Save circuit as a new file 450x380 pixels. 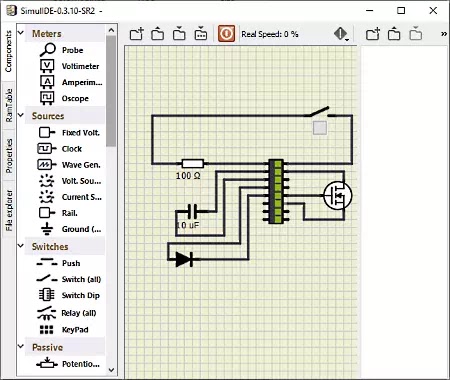click(x=201, y=34)
